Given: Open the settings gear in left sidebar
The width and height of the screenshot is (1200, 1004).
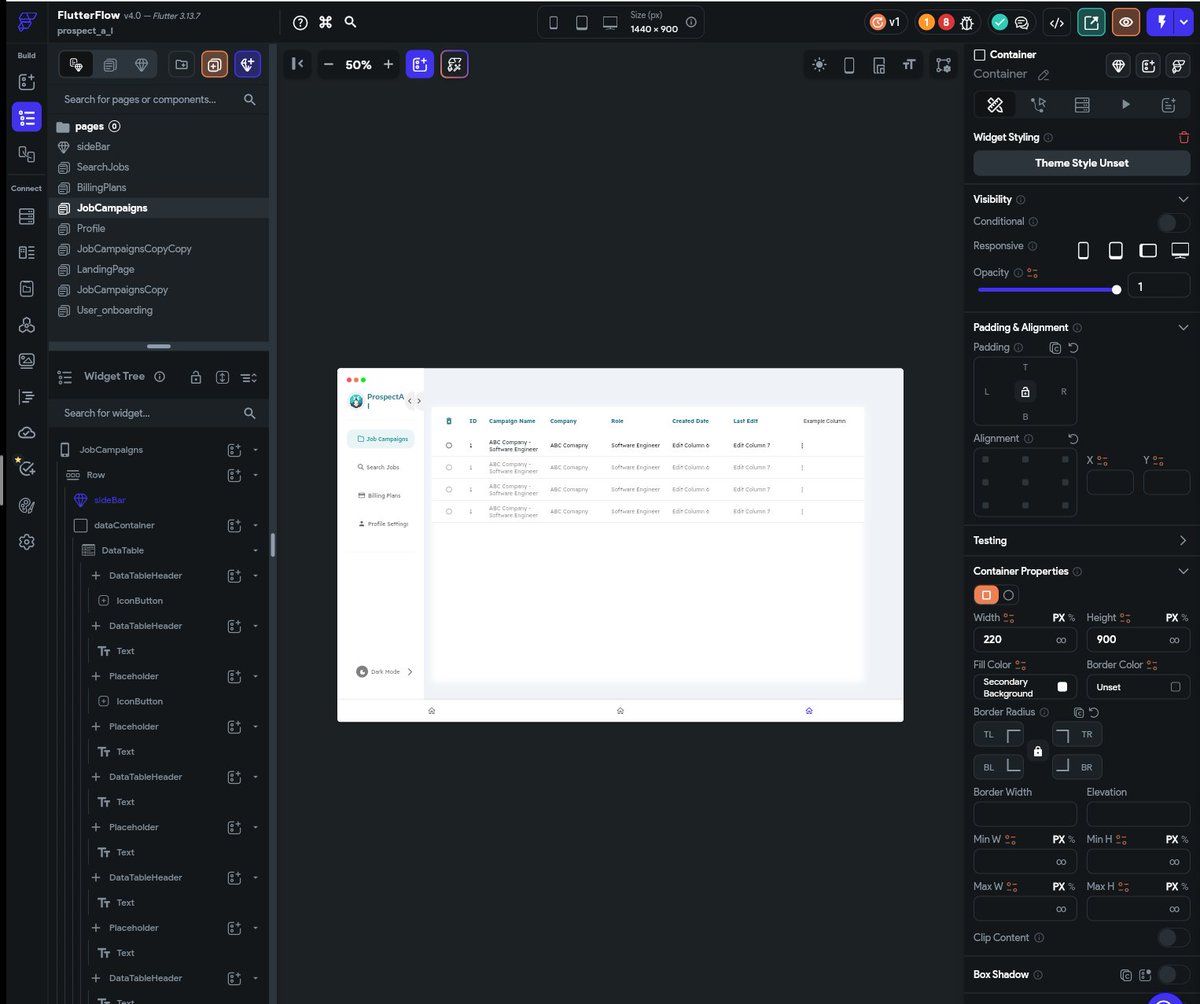Looking at the screenshot, I should click(x=27, y=541).
